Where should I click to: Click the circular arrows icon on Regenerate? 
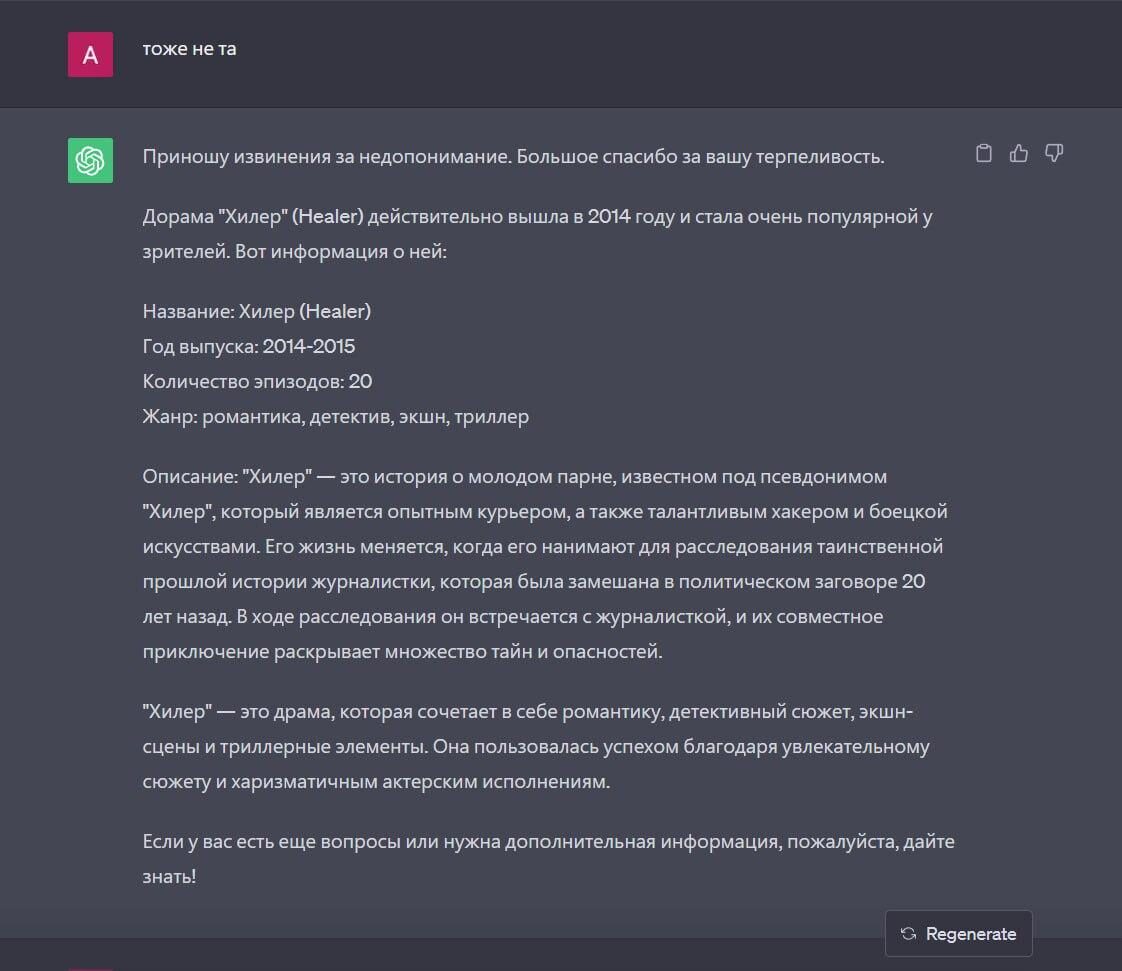pyautogui.click(x=908, y=934)
